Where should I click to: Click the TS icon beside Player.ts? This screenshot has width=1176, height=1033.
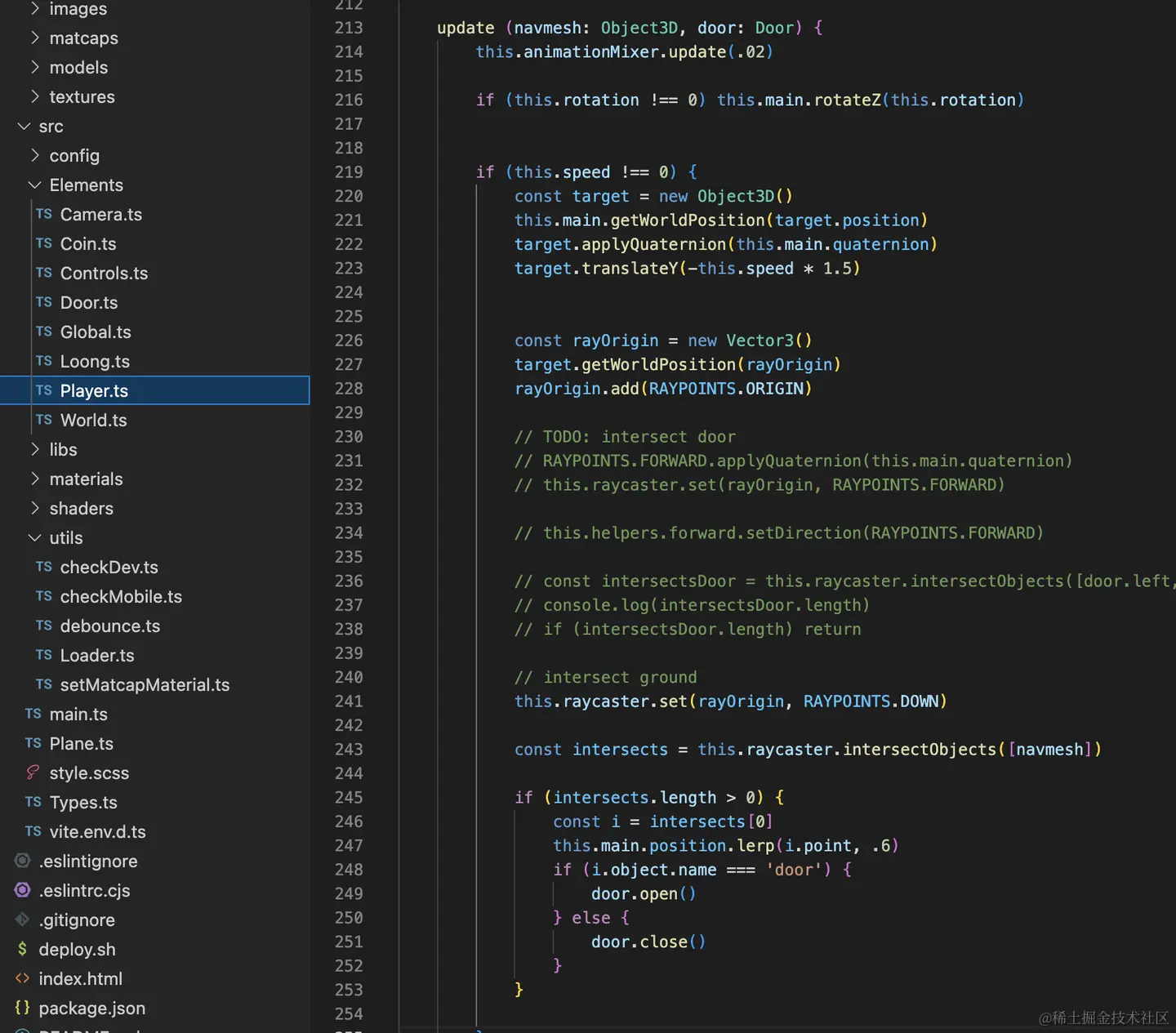point(44,390)
